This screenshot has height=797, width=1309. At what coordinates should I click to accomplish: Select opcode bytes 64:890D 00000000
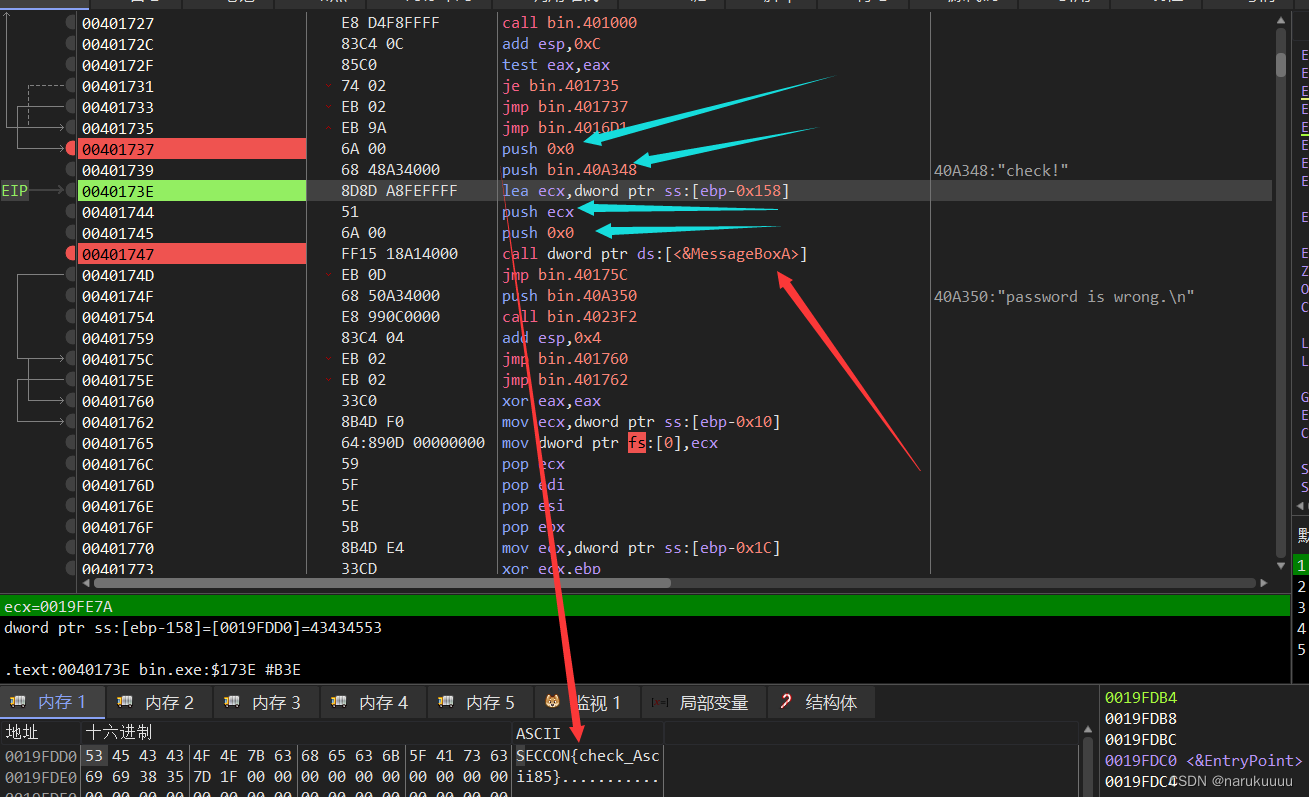[x=413, y=443]
